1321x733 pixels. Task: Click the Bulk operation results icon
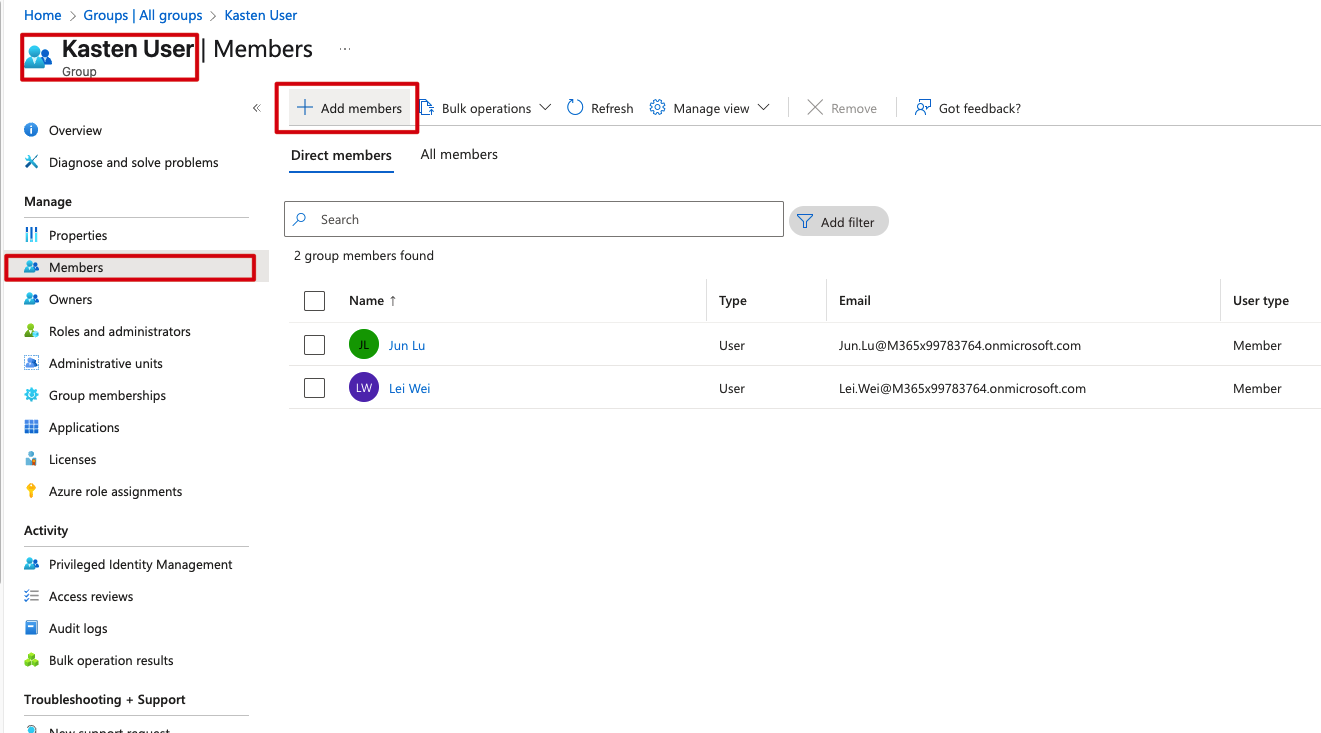coord(31,660)
